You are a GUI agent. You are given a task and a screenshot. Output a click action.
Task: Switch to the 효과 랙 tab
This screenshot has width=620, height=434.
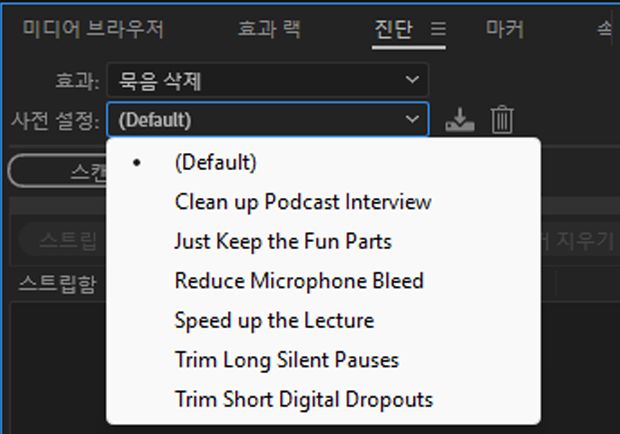click(x=269, y=29)
